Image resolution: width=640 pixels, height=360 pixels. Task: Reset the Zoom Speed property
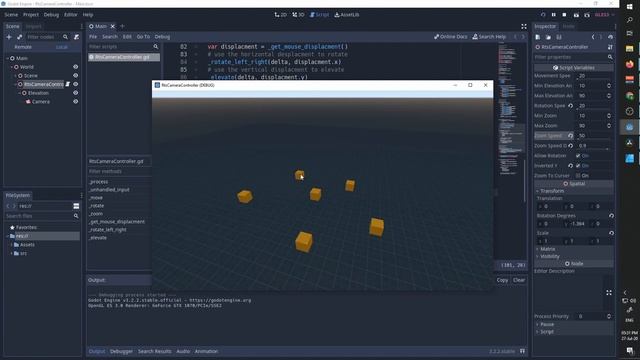[571, 136]
